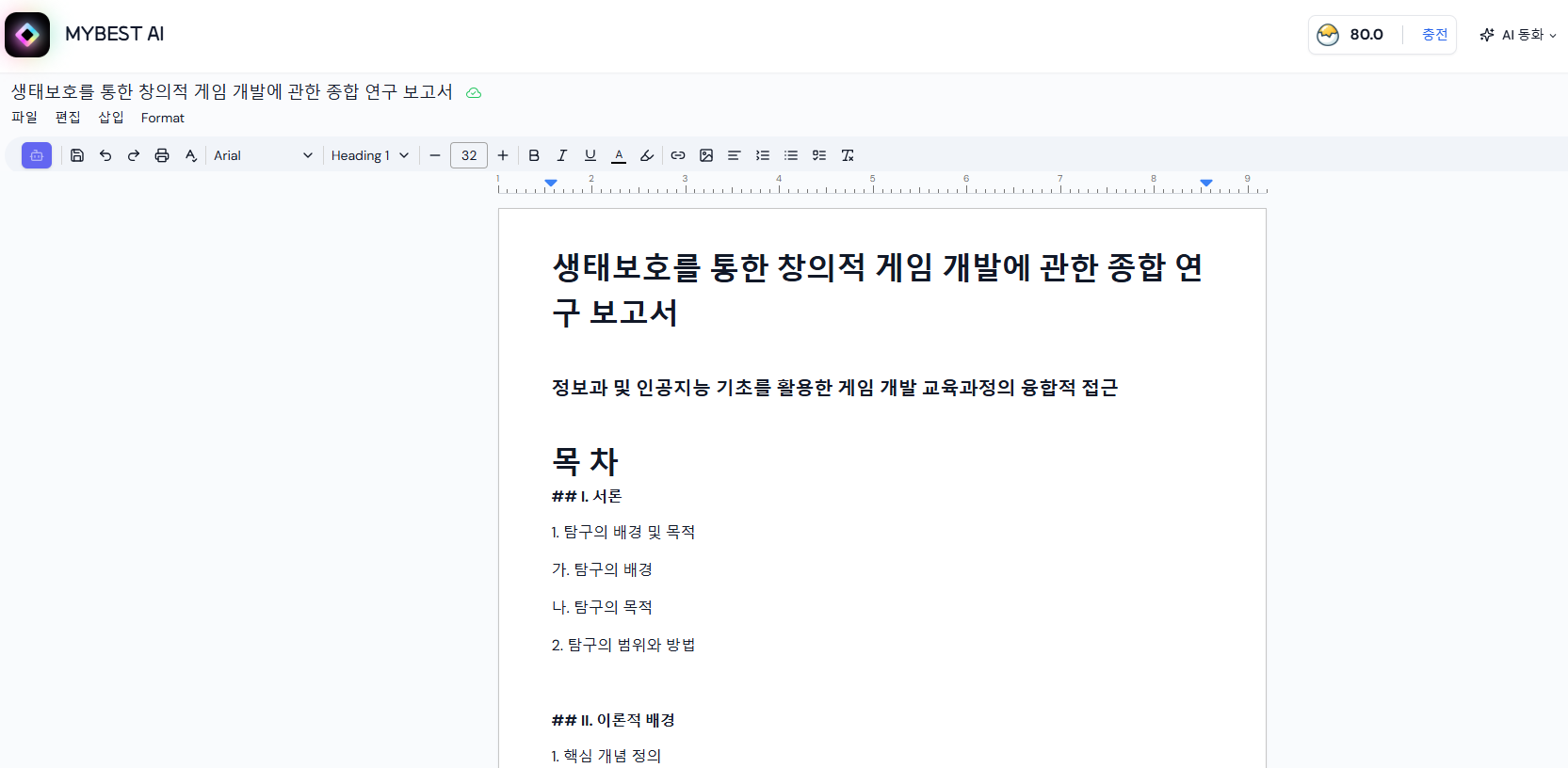Click the line 나. 탐구의 목적

coord(602,607)
